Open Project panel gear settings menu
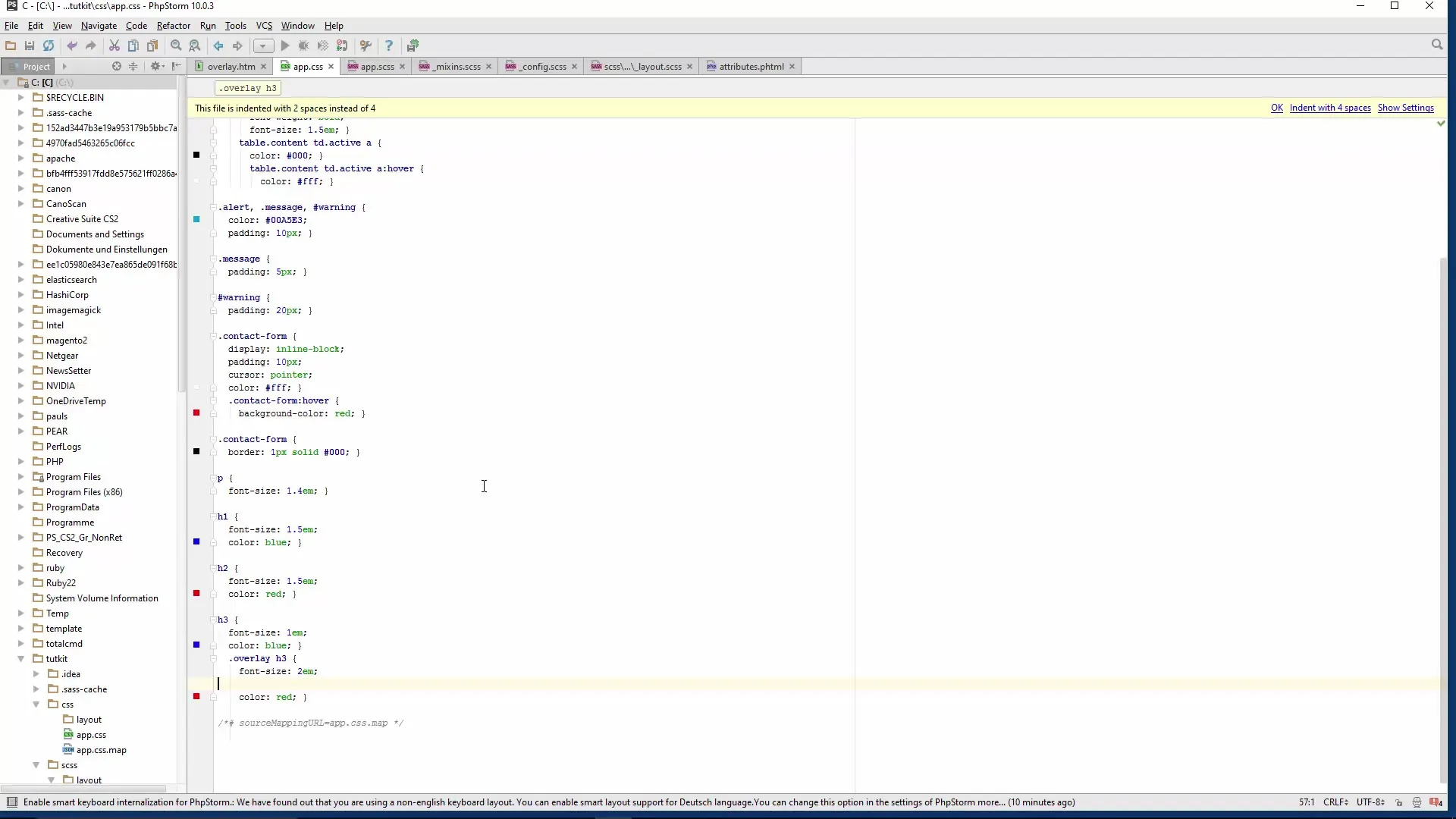This screenshot has width=1456, height=819. tap(157, 66)
